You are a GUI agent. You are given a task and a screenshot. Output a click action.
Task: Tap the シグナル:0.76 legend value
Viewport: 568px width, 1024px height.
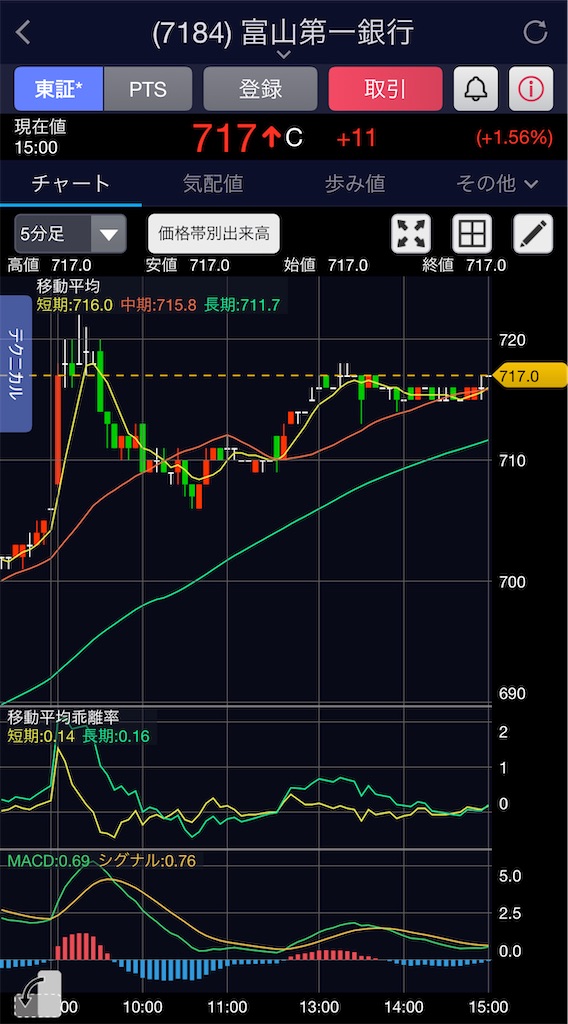[x=147, y=861]
